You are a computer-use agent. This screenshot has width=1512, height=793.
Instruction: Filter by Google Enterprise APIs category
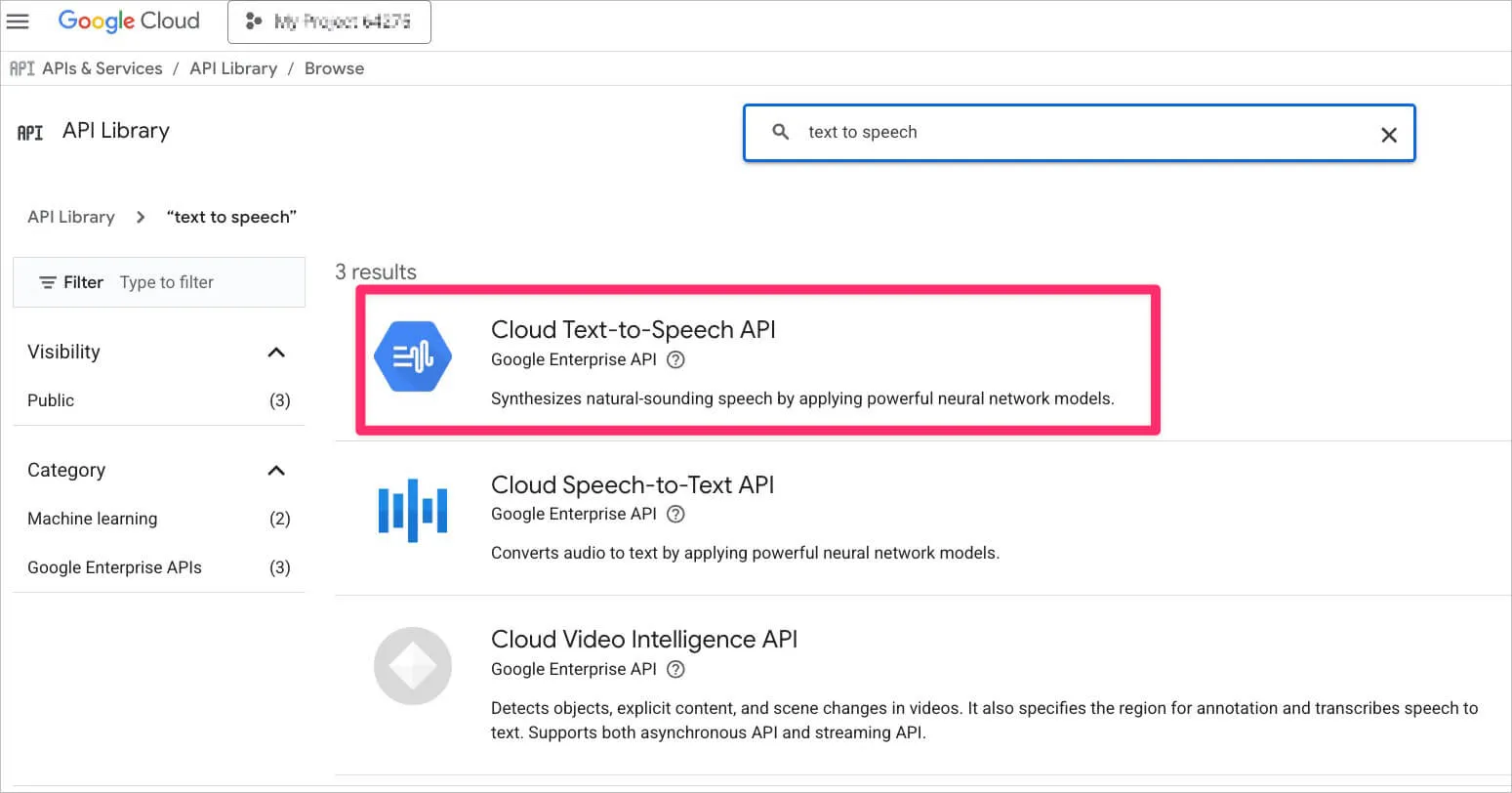(114, 566)
